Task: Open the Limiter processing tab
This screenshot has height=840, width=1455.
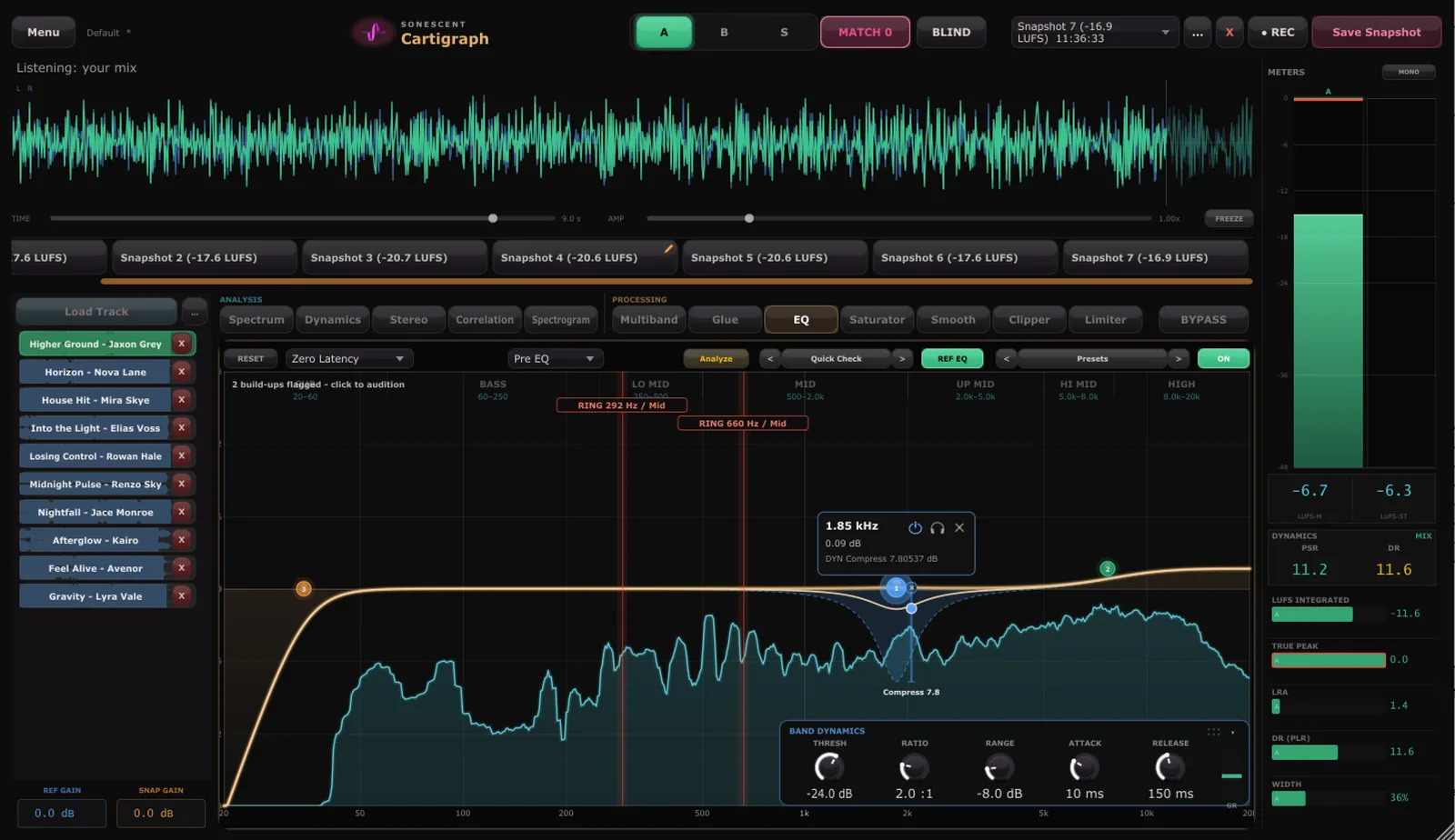Action: click(x=1105, y=320)
